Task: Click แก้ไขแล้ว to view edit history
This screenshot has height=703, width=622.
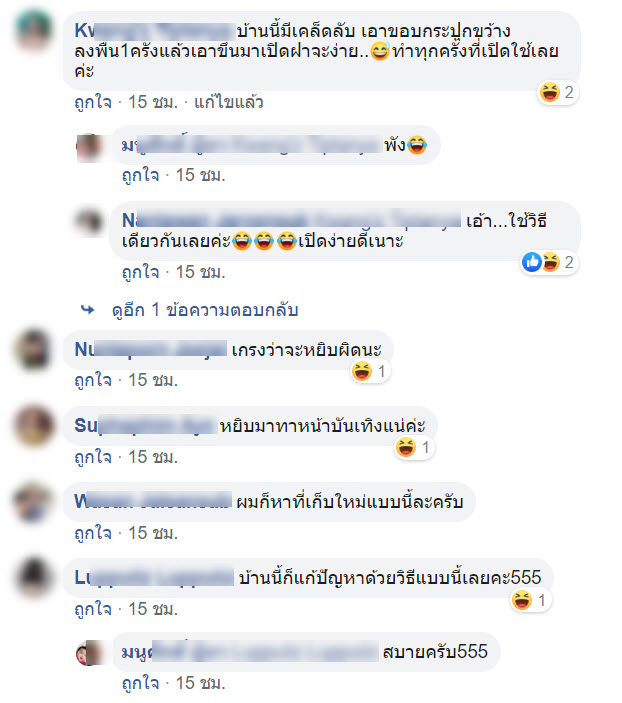Action: pyautogui.click(x=228, y=102)
